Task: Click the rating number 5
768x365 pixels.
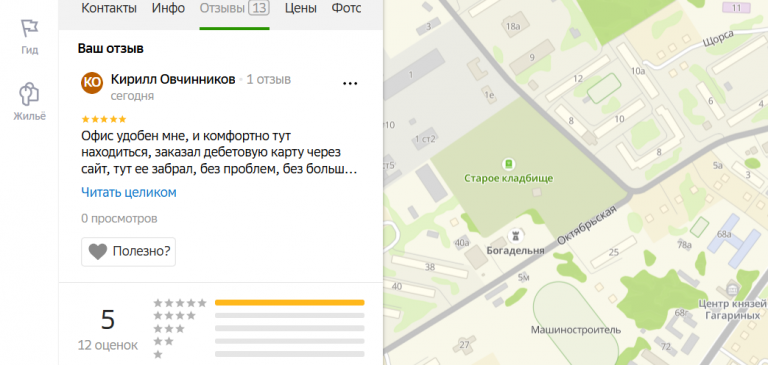Action: (x=108, y=320)
